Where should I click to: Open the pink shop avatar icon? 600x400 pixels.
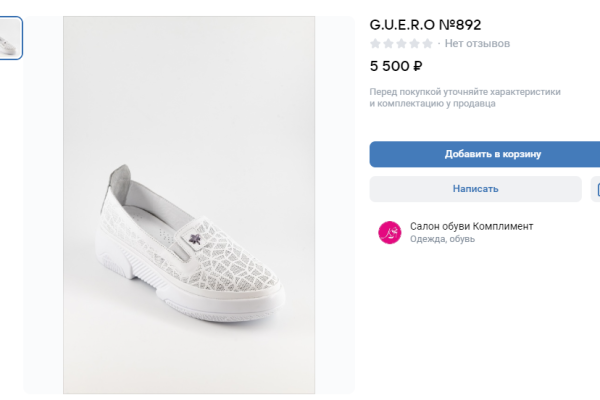(x=389, y=232)
